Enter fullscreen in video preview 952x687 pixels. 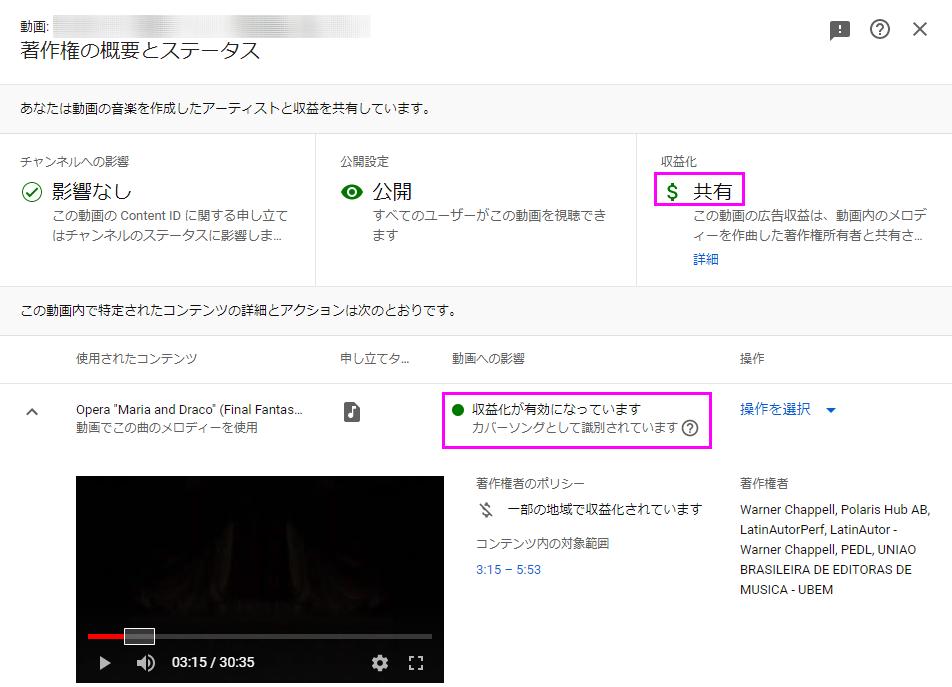[x=417, y=662]
